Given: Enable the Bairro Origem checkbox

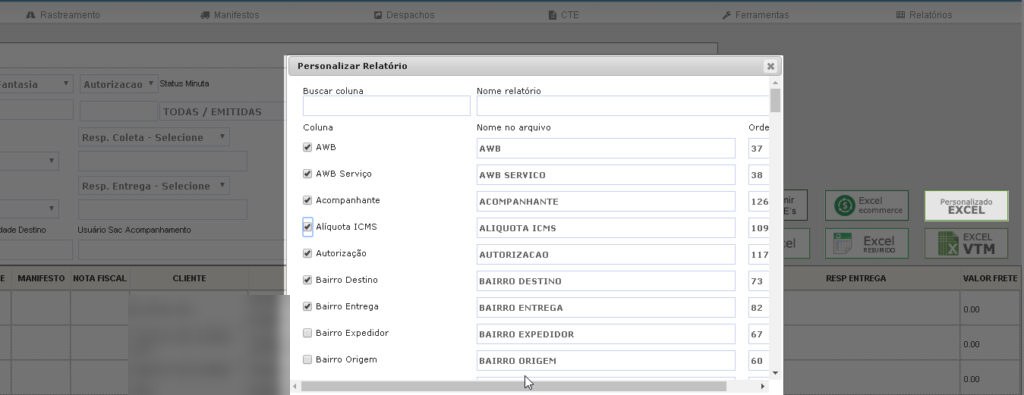Looking at the screenshot, I should pyautogui.click(x=307, y=360).
